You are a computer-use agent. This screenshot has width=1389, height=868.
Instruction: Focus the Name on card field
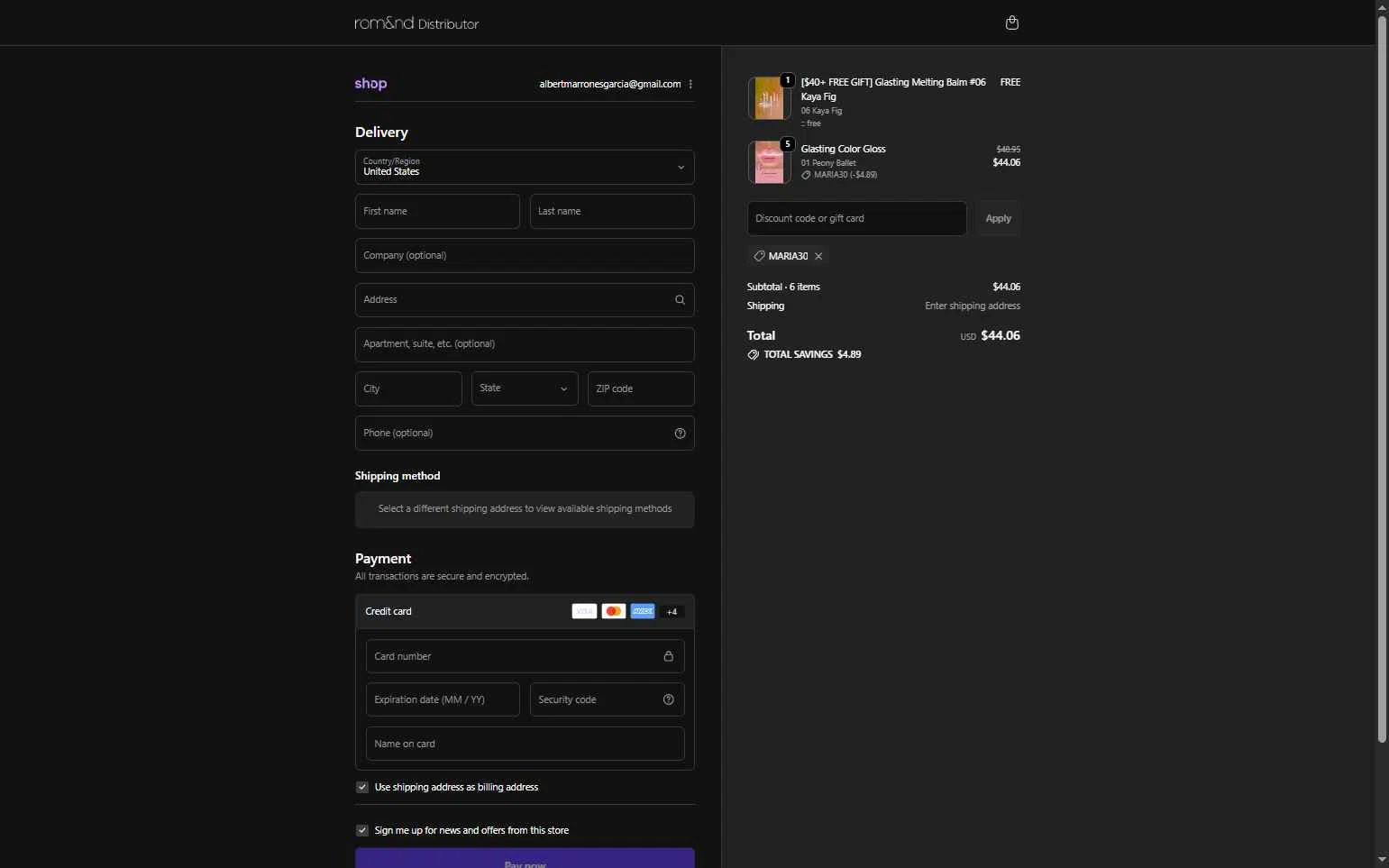point(525,744)
